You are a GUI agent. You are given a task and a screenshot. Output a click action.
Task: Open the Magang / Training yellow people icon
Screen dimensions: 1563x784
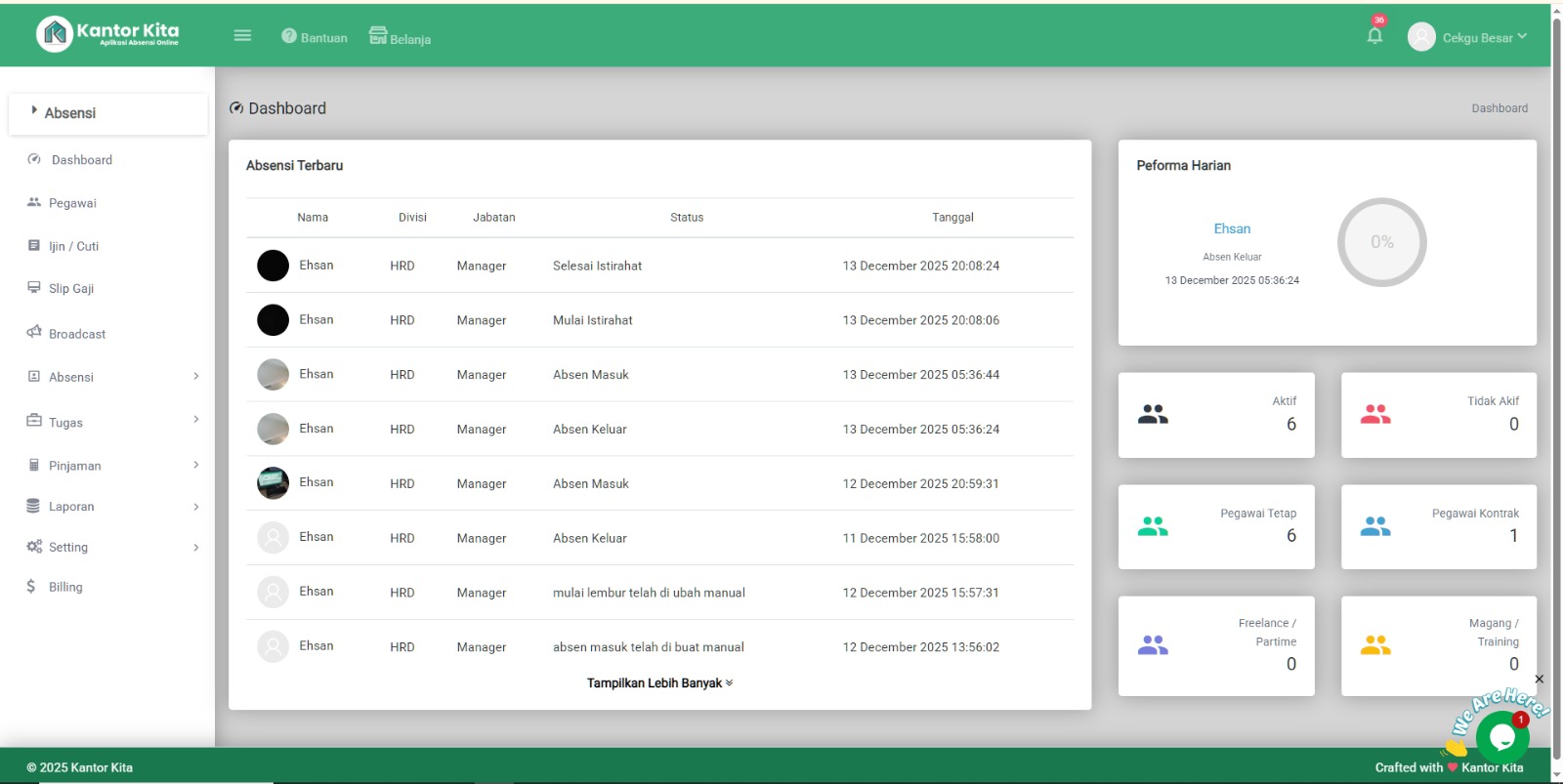pos(1375,645)
